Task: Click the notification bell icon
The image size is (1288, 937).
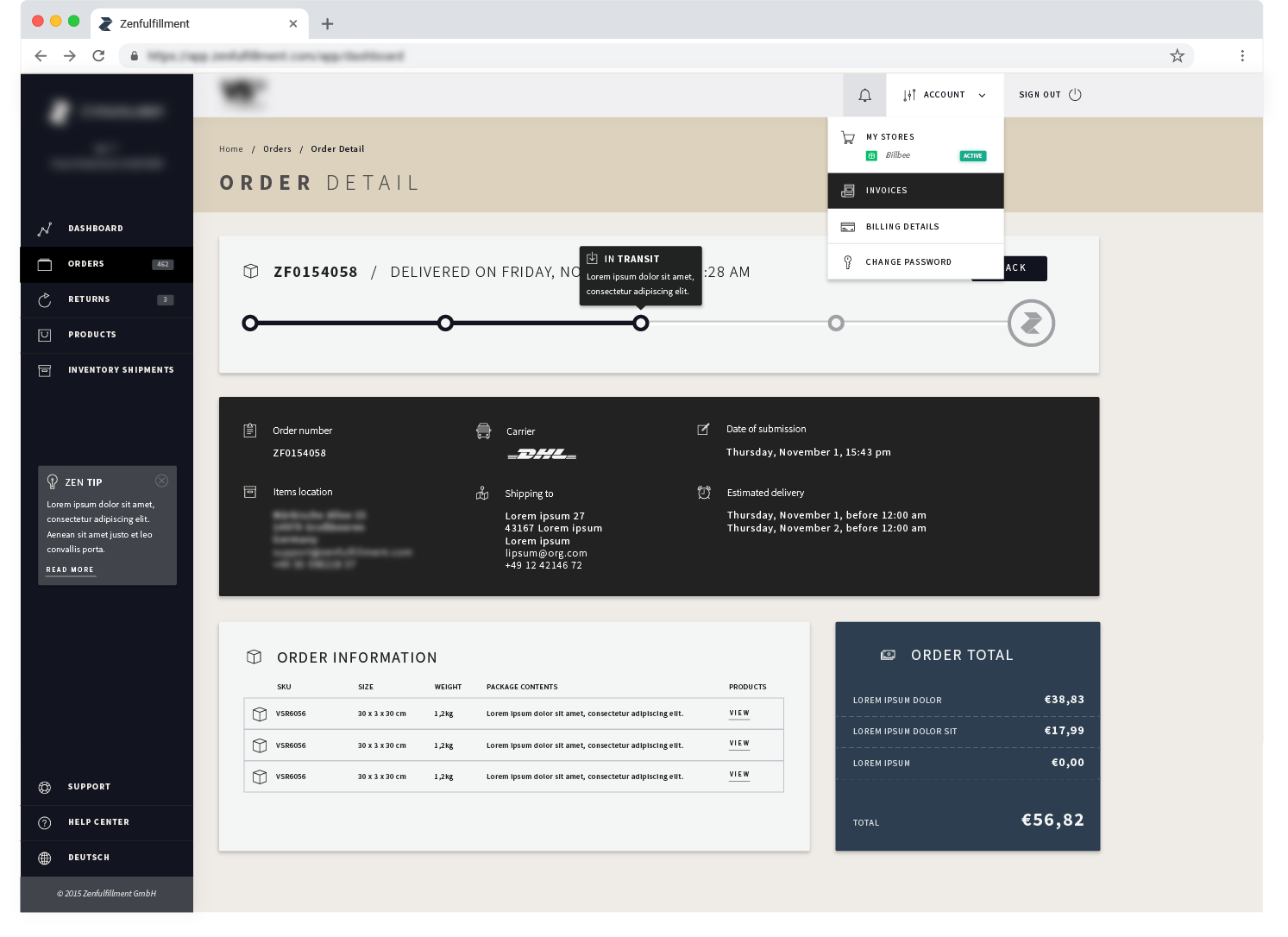Action: tap(864, 96)
